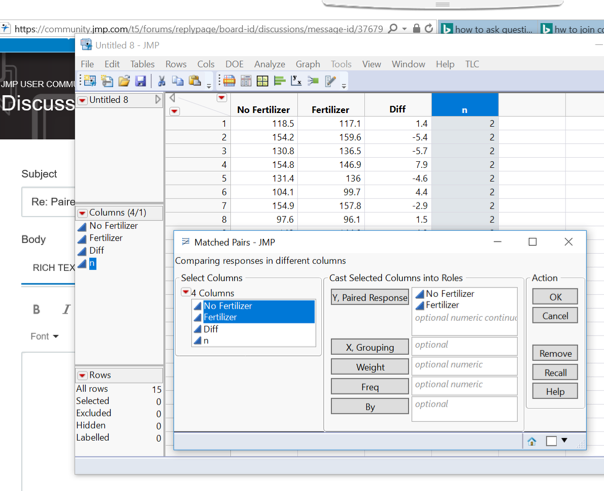Open the Rows panel red triangle menu

coord(83,375)
